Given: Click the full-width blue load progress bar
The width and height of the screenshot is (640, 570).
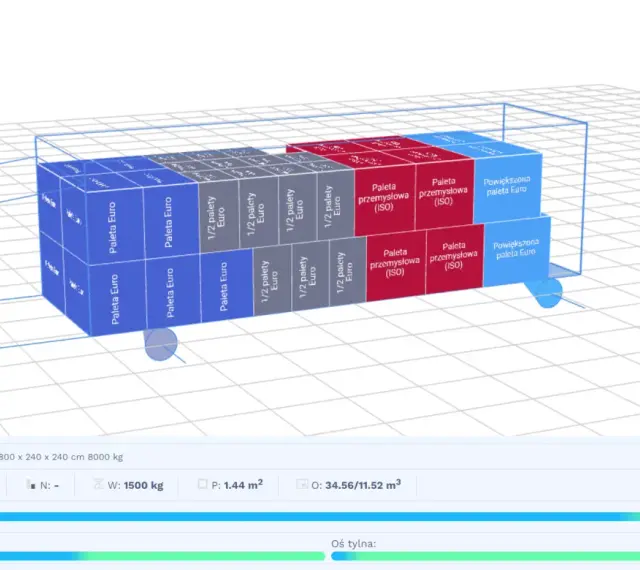Looking at the screenshot, I should 320,517.
